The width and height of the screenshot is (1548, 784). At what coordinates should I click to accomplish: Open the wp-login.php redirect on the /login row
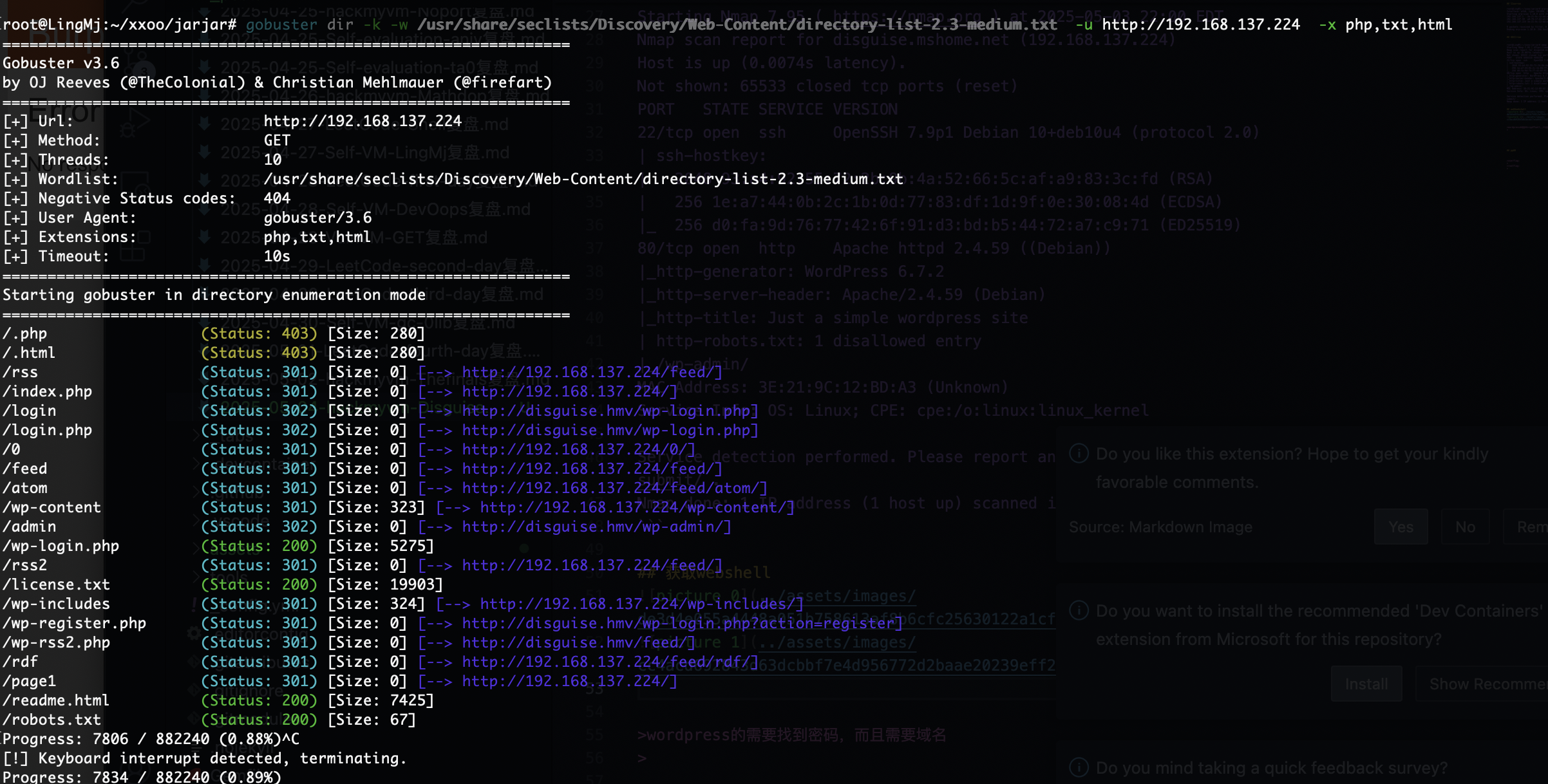click(x=606, y=411)
